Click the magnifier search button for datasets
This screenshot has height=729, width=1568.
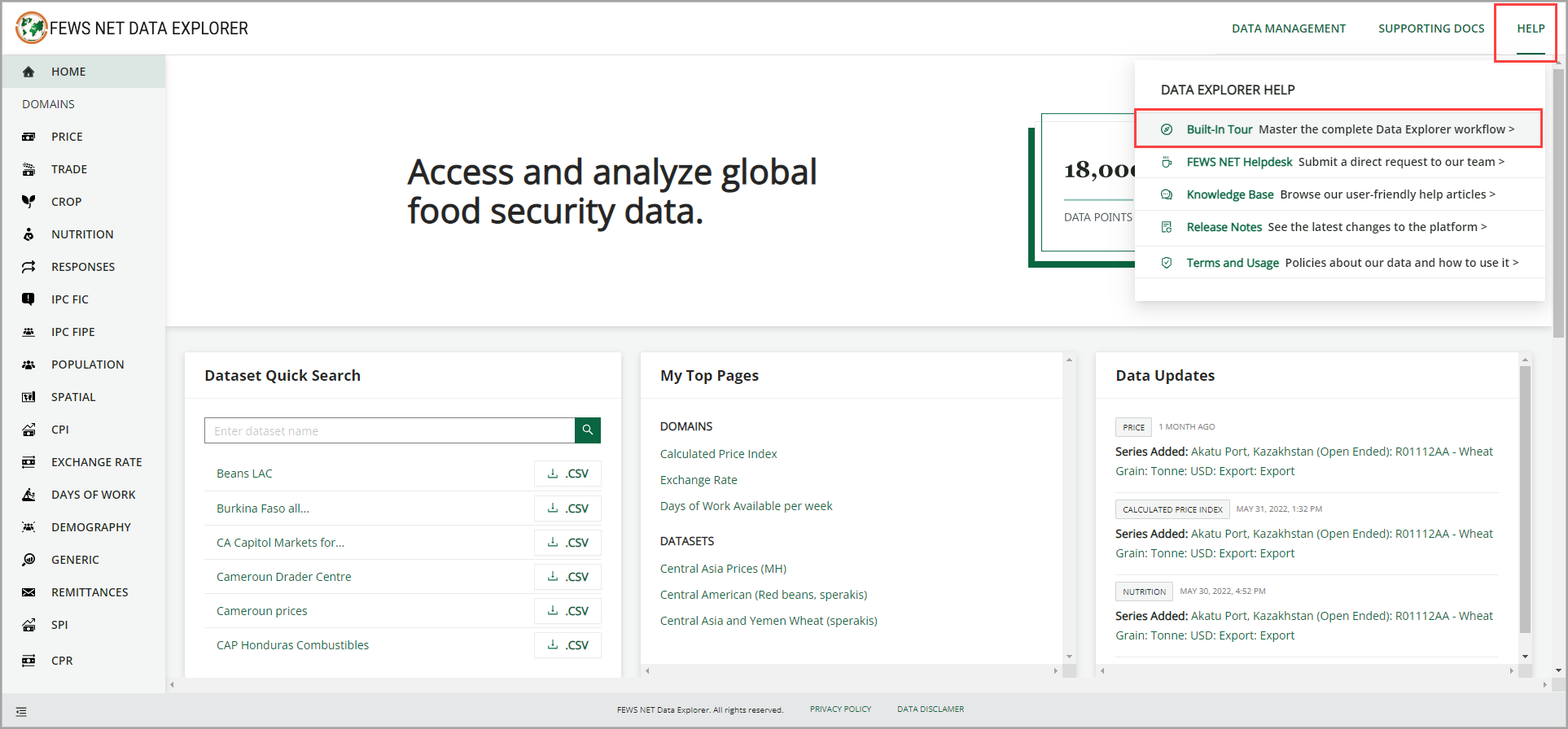point(587,430)
